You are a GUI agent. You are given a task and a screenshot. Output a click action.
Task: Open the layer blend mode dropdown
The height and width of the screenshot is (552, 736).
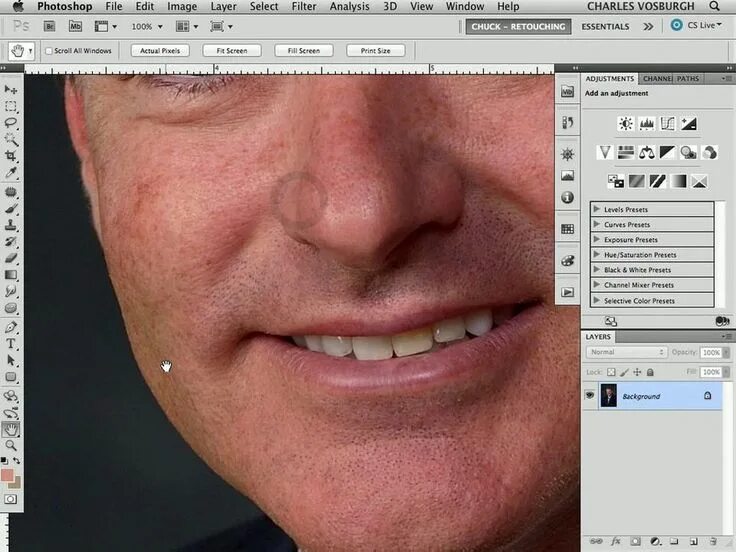coord(626,352)
